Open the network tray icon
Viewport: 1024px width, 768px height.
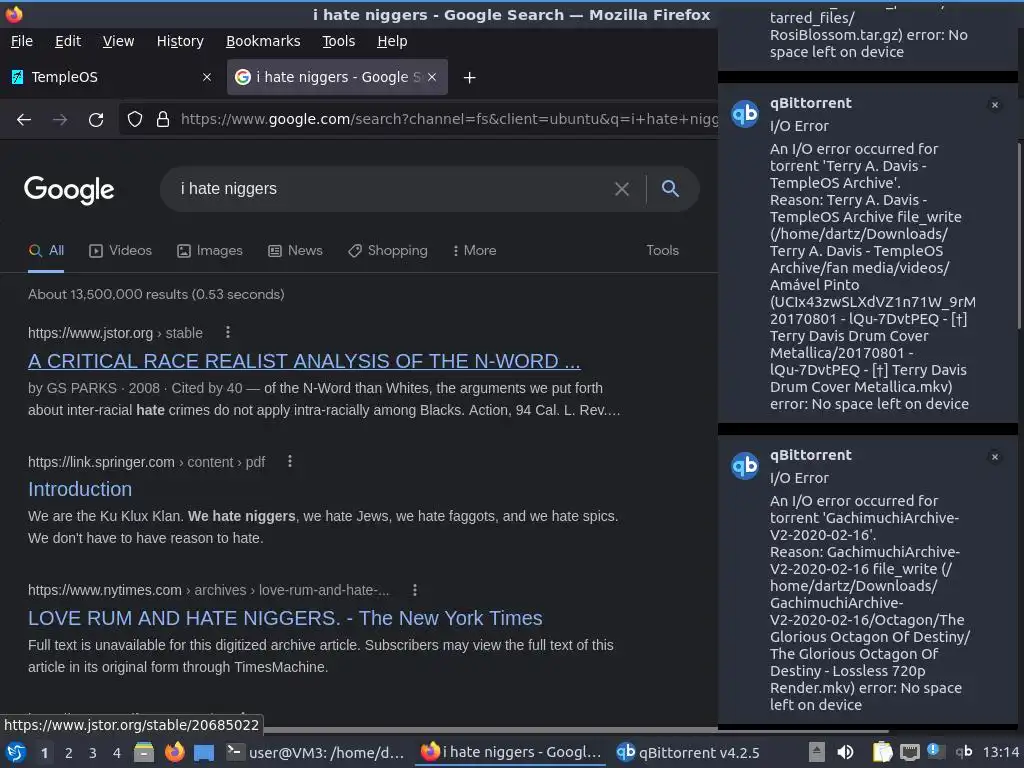pos(910,752)
